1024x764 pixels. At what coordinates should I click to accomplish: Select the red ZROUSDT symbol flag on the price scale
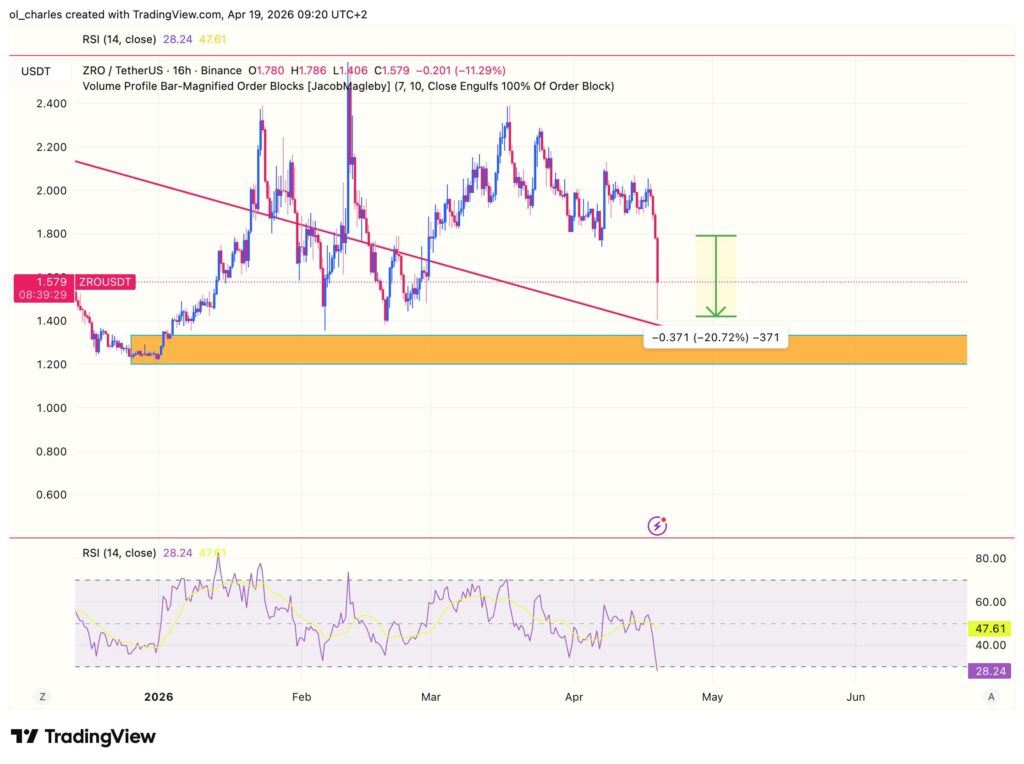point(104,282)
